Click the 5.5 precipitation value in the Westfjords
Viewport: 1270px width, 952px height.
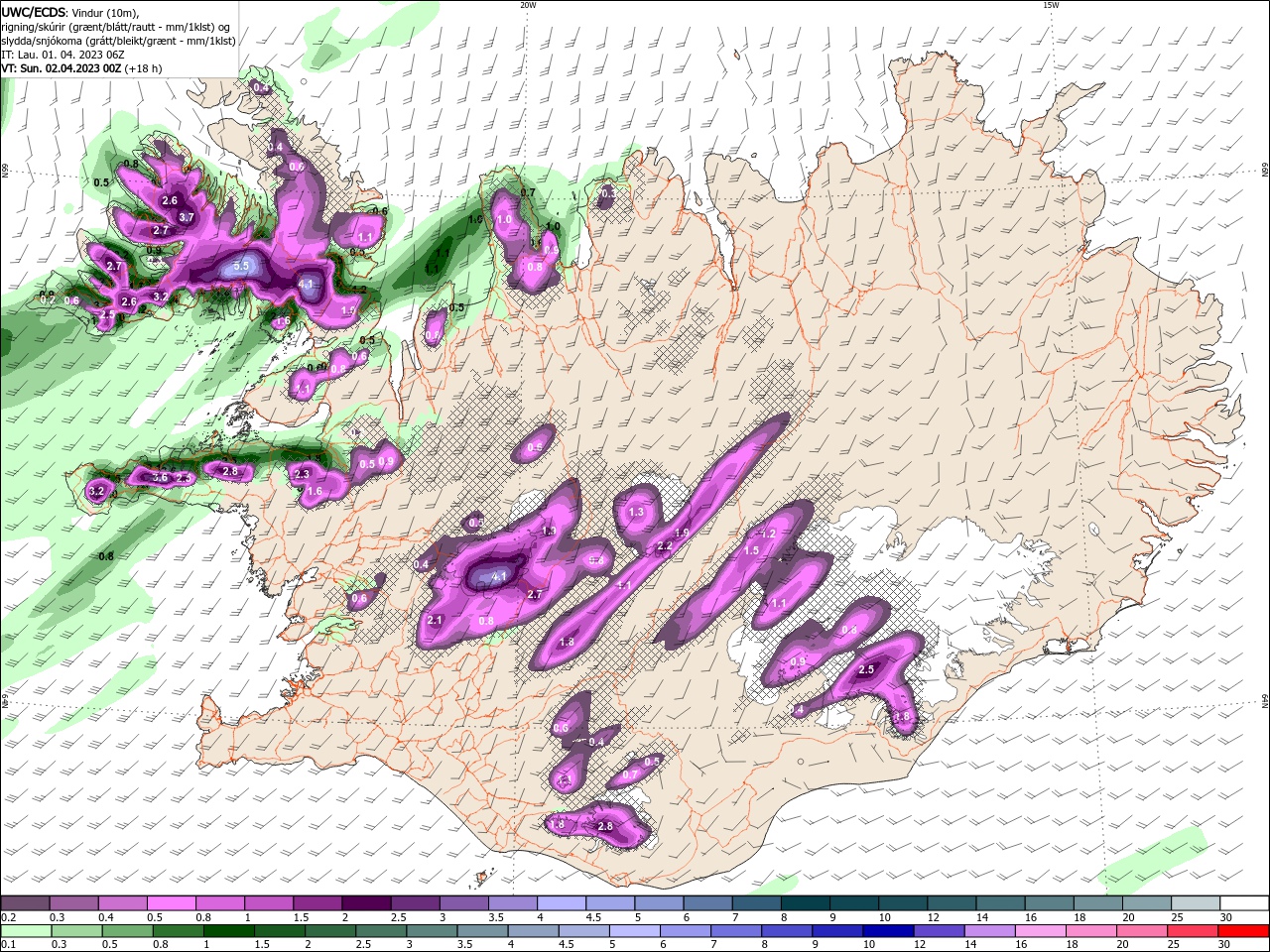point(241,267)
